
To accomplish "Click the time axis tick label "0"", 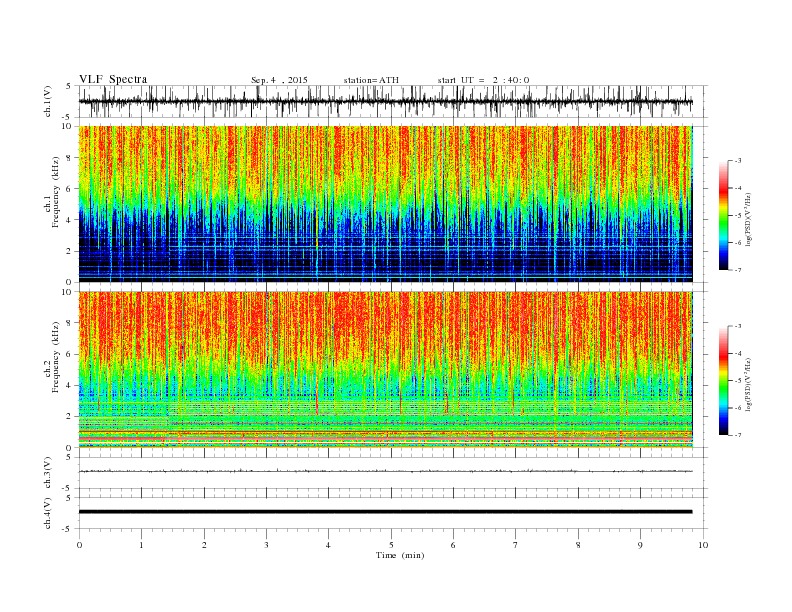I will point(79,545).
